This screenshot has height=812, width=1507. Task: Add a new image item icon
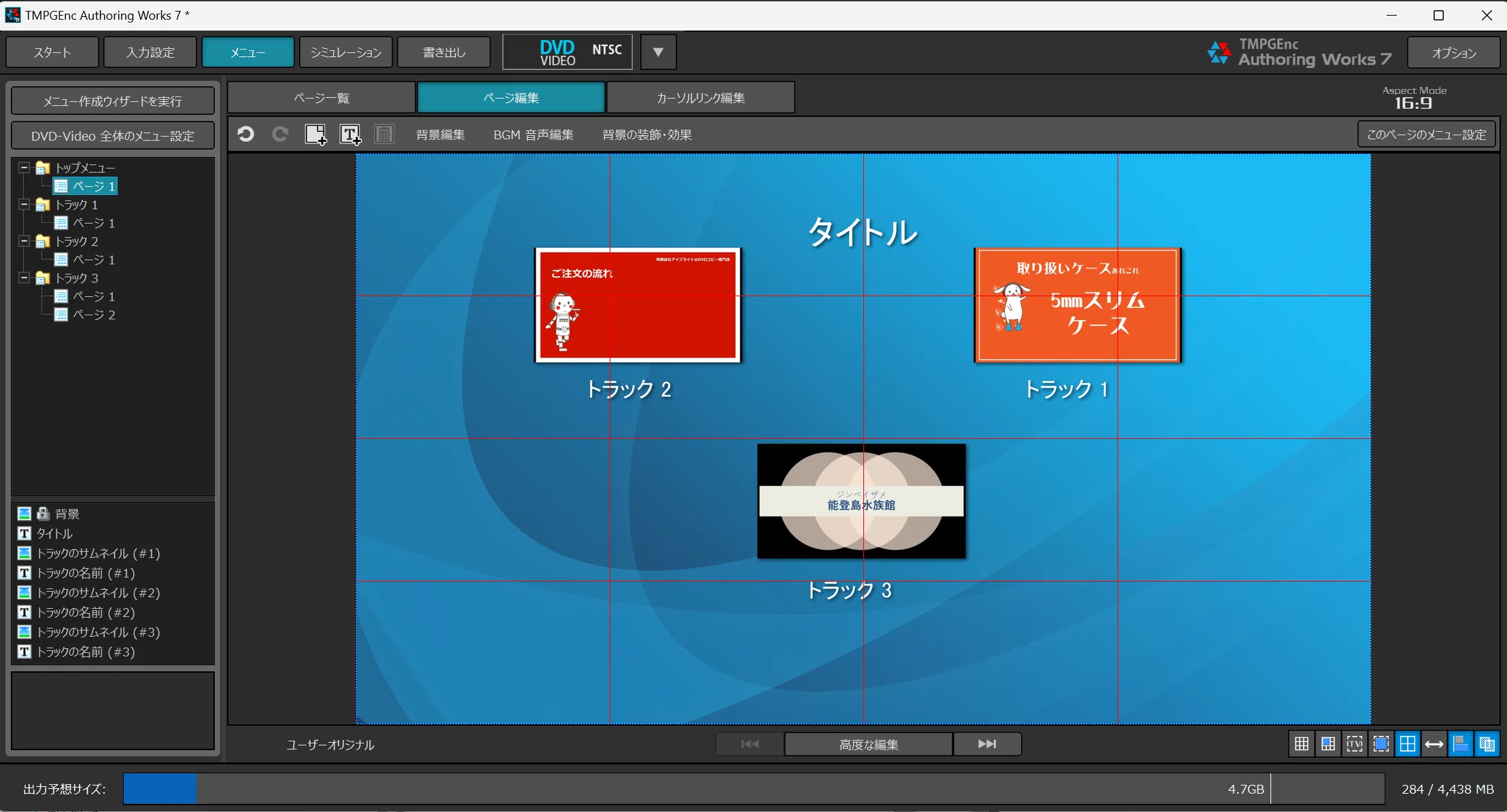[315, 135]
